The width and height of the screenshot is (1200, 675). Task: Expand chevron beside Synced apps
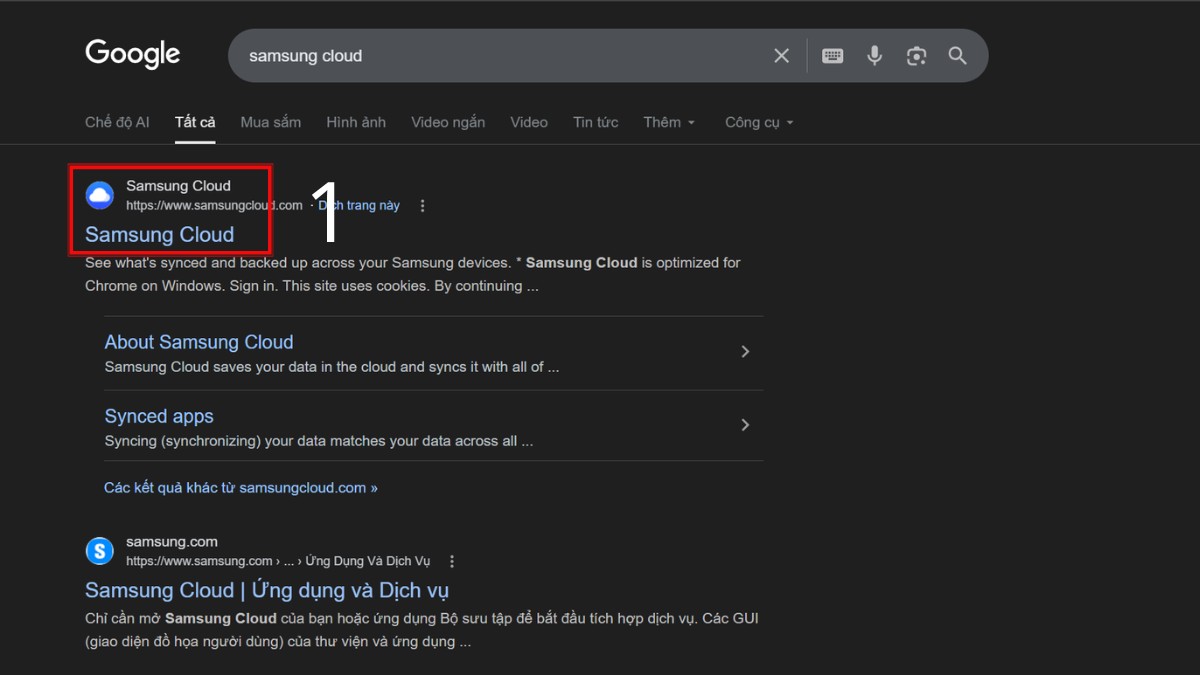click(x=745, y=425)
